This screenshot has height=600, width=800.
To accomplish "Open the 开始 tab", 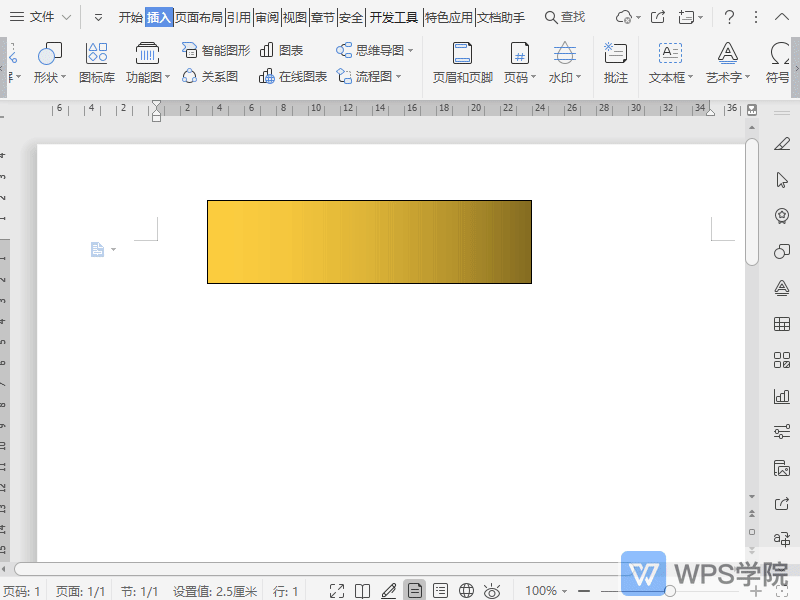I will point(131,17).
